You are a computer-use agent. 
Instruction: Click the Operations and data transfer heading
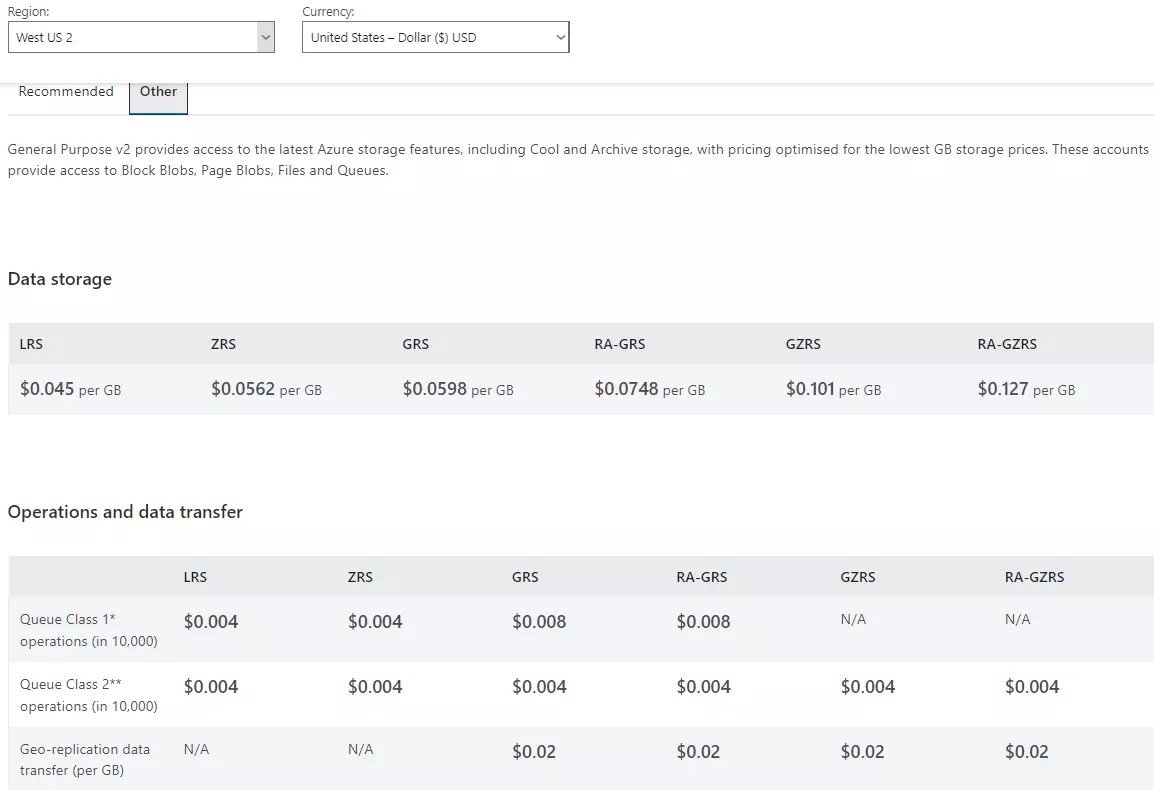coord(125,511)
